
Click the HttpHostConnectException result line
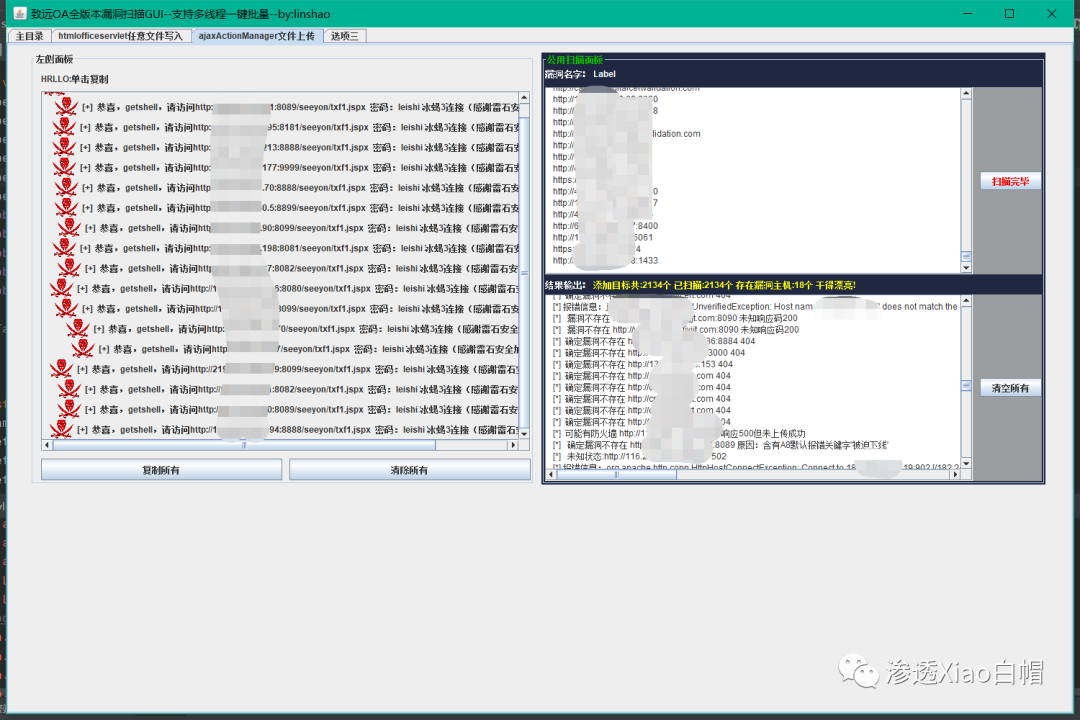tap(755, 468)
